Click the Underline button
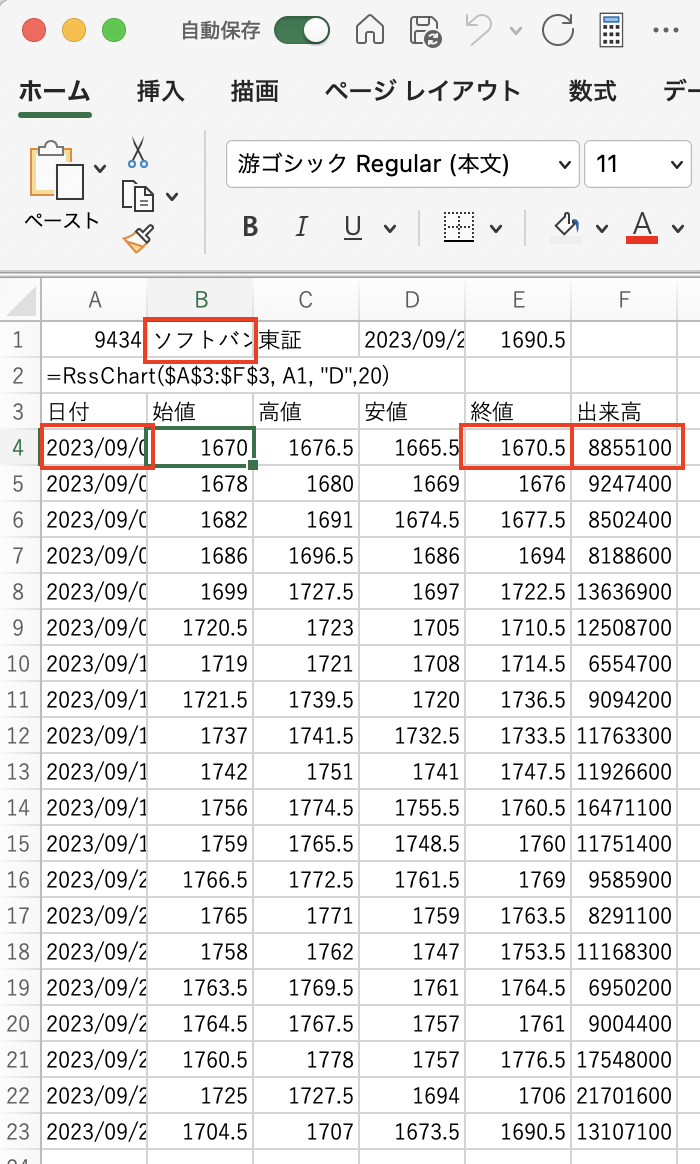700x1164 pixels. [353, 228]
